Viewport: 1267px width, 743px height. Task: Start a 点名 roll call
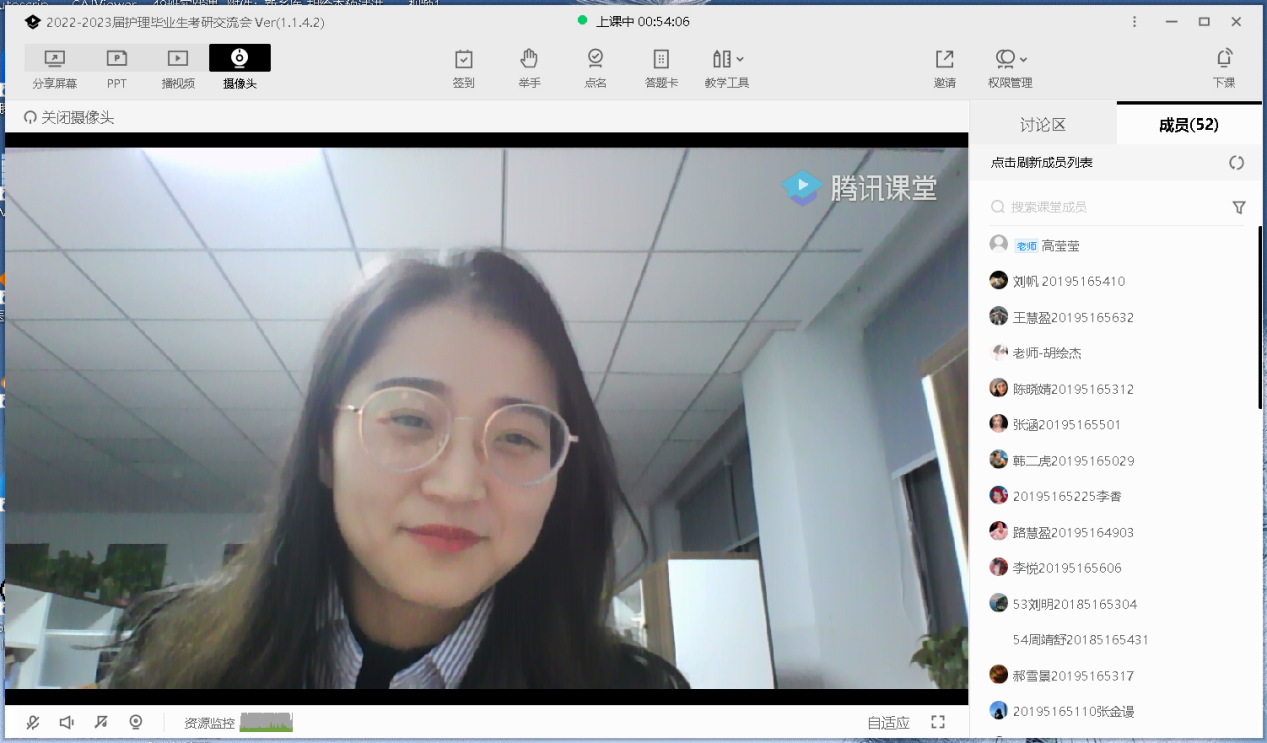click(x=595, y=67)
